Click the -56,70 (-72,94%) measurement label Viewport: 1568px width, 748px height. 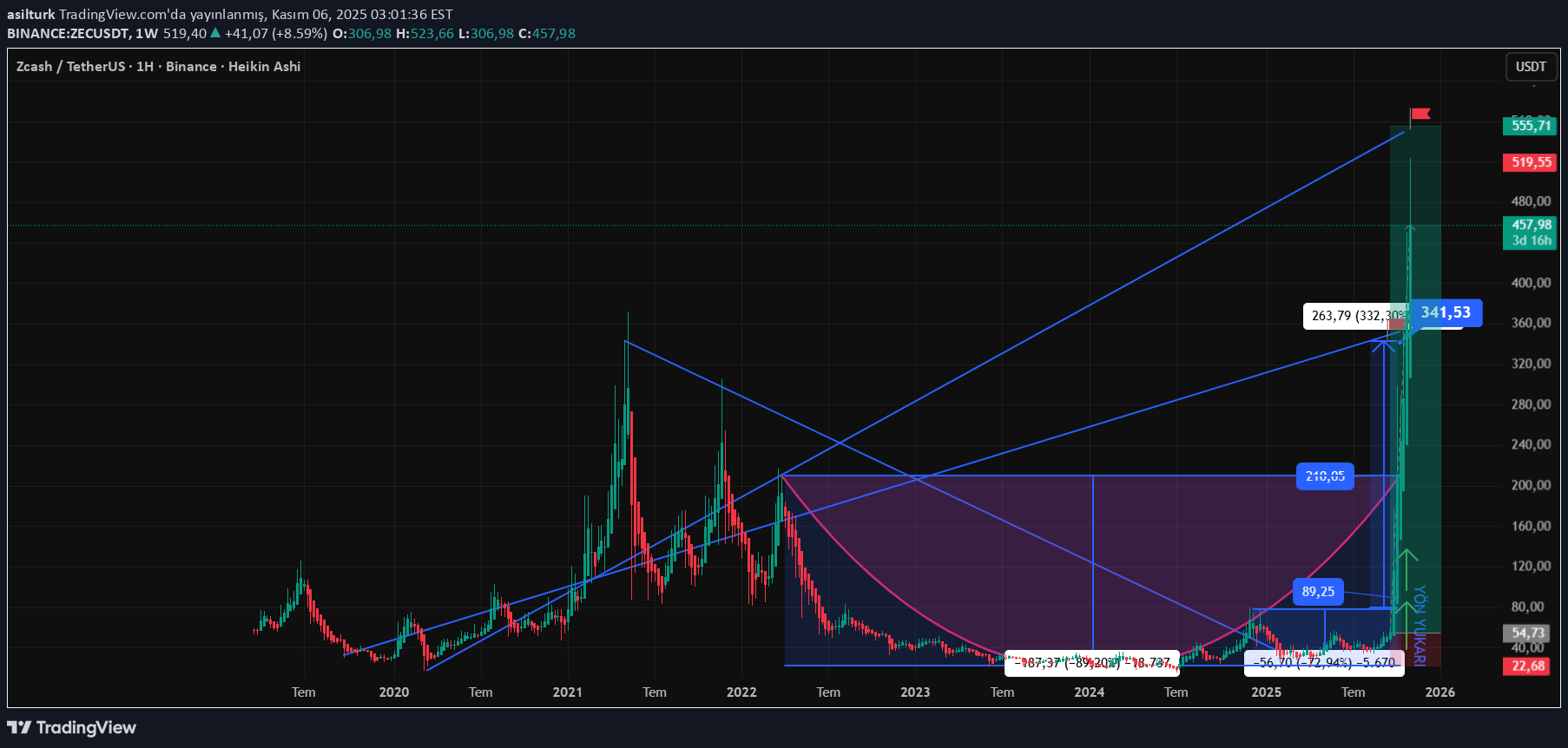1323,663
